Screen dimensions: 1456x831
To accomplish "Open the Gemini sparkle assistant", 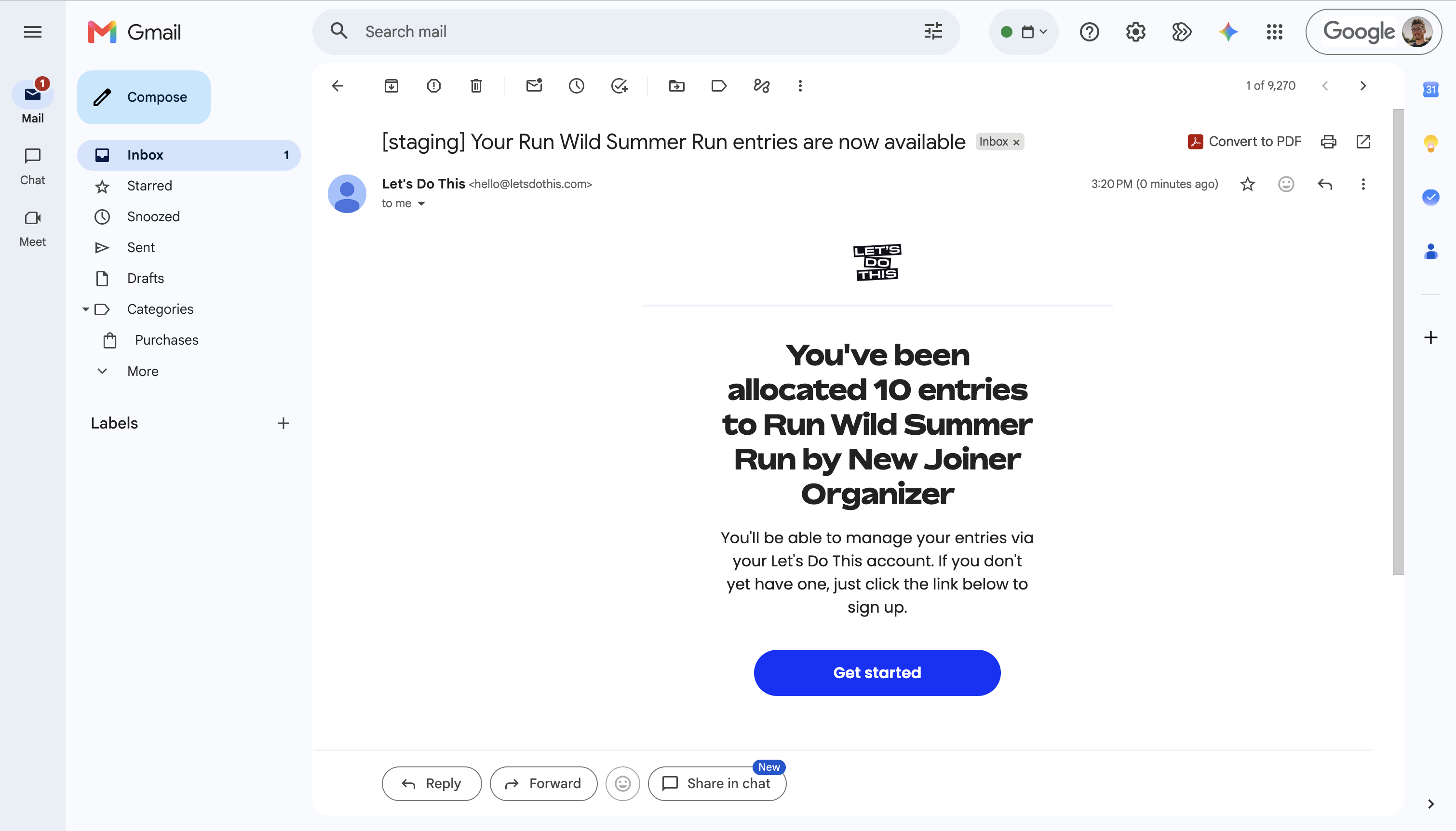I will (1228, 32).
